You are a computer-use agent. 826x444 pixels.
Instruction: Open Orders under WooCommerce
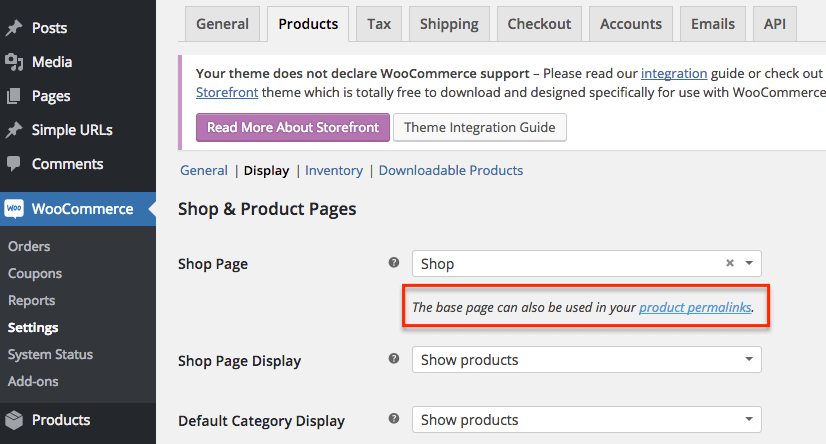(x=29, y=246)
